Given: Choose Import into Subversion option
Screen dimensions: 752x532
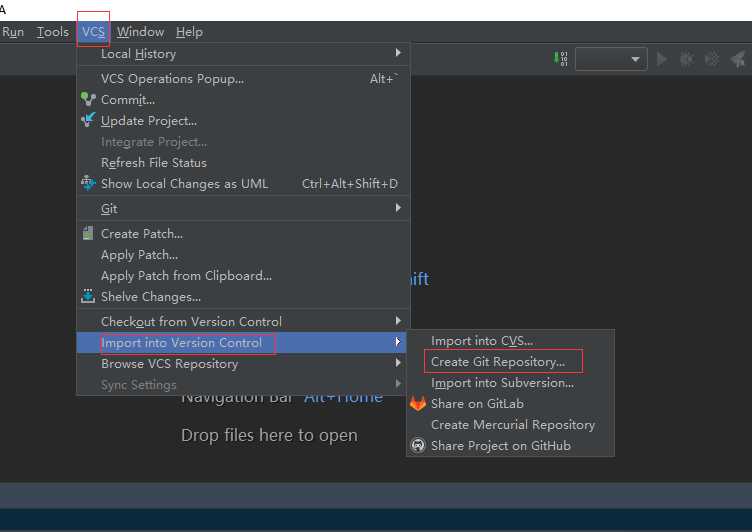Looking at the screenshot, I should point(510,383).
